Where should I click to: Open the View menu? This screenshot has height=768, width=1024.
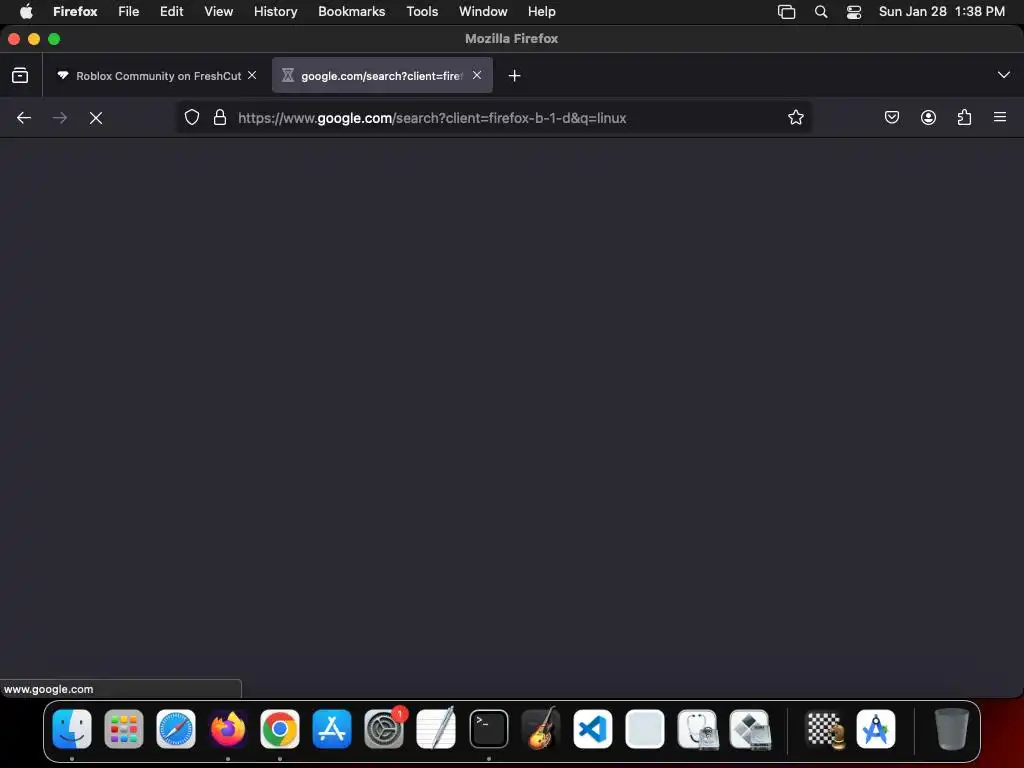(219, 12)
